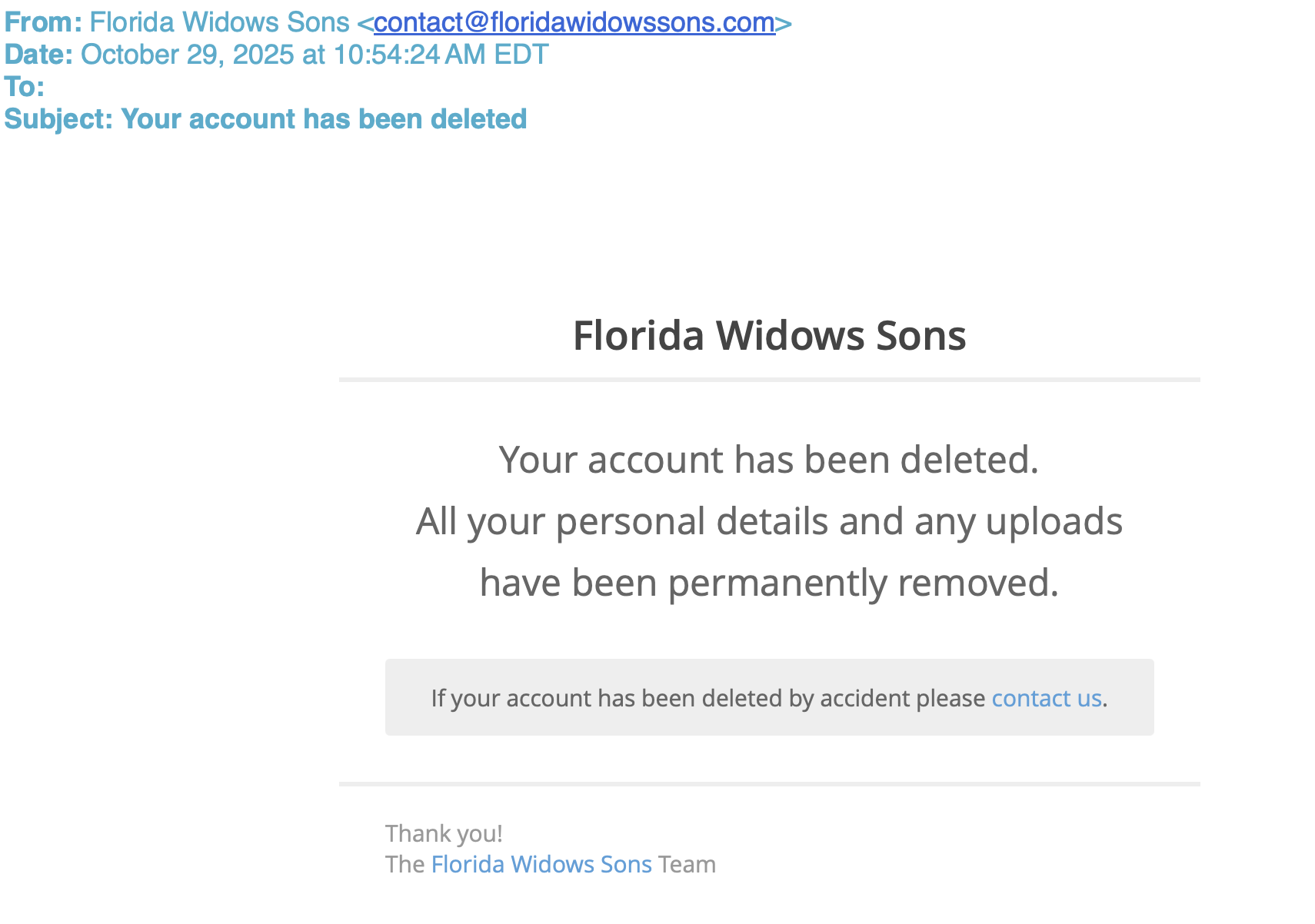Click the date value October 29, 2025
This screenshot has width=1315, height=924.
pos(187,55)
